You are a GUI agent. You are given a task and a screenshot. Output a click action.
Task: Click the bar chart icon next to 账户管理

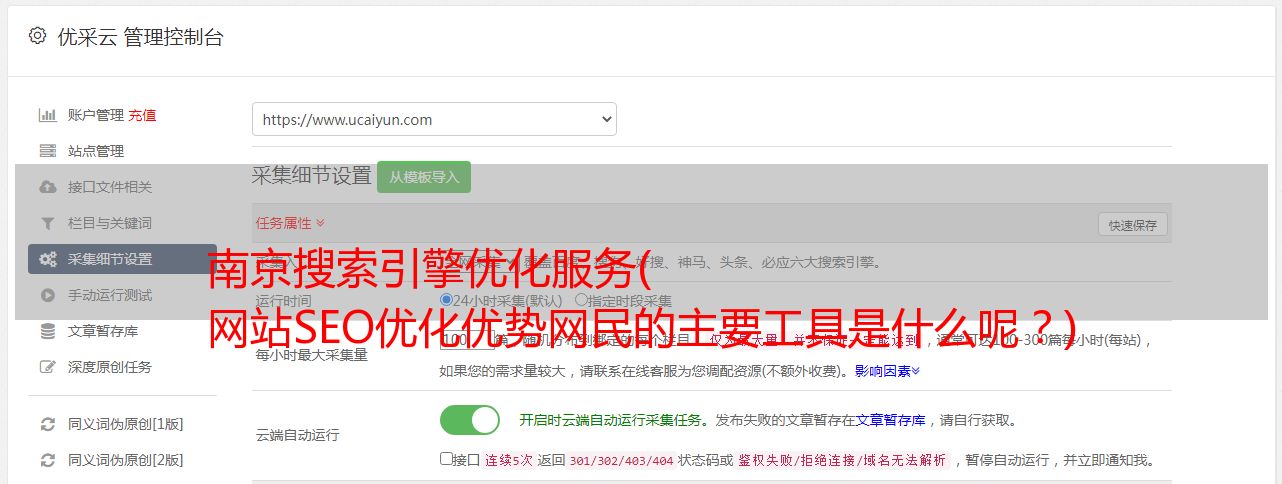click(x=47, y=115)
